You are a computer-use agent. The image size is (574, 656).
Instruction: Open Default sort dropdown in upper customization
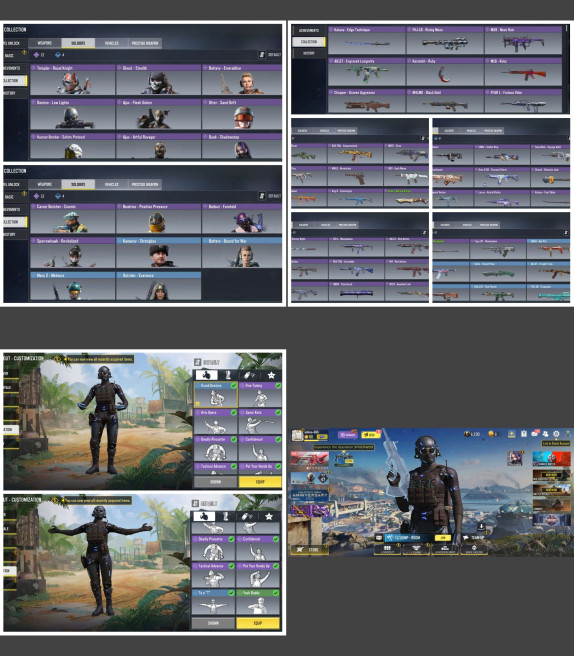click(207, 362)
